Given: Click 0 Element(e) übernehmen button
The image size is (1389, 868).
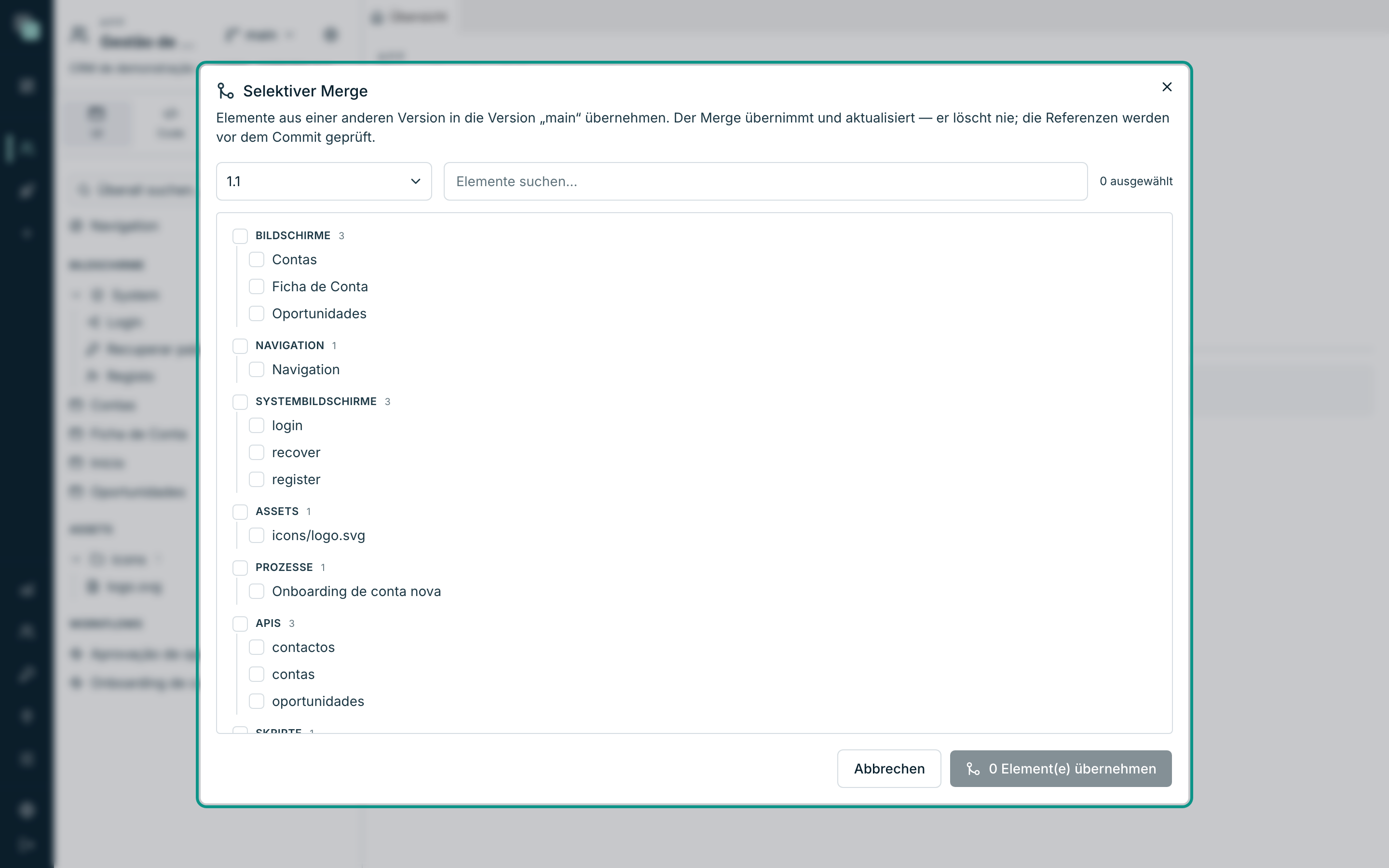Looking at the screenshot, I should click(x=1060, y=769).
